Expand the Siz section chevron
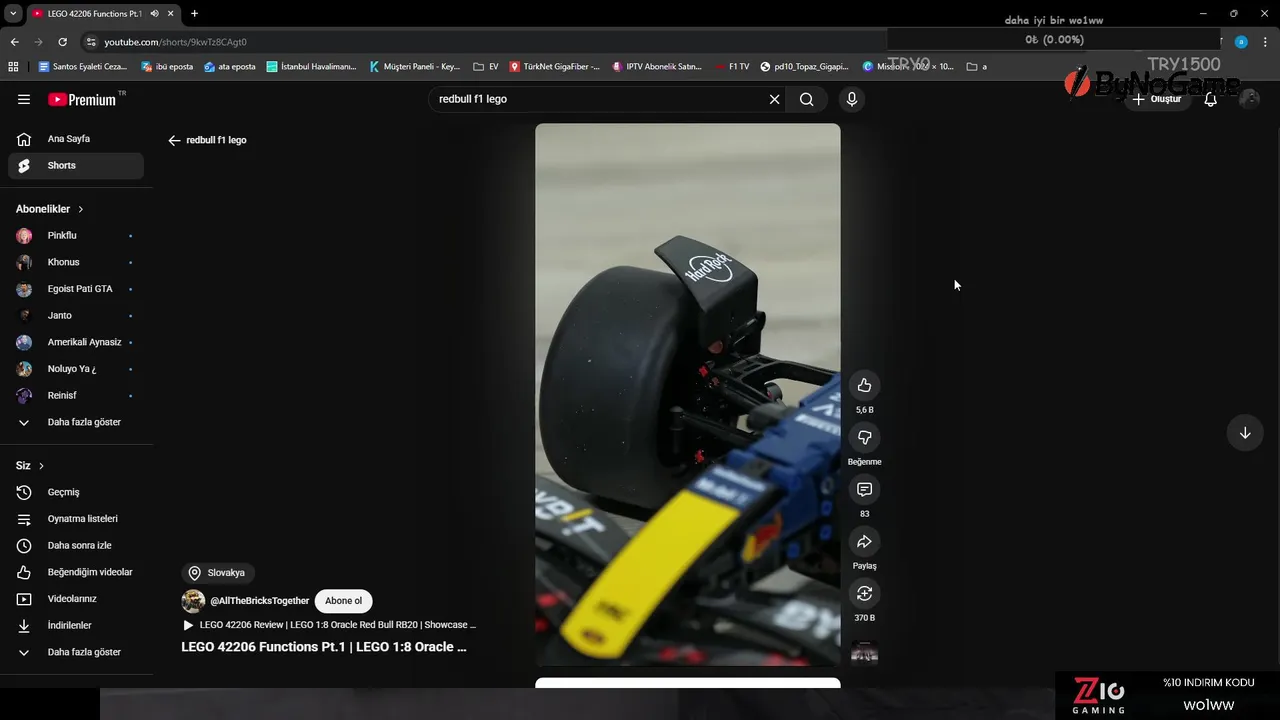Image resolution: width=1280 pixels, height=720 pixels. point(41,466)
